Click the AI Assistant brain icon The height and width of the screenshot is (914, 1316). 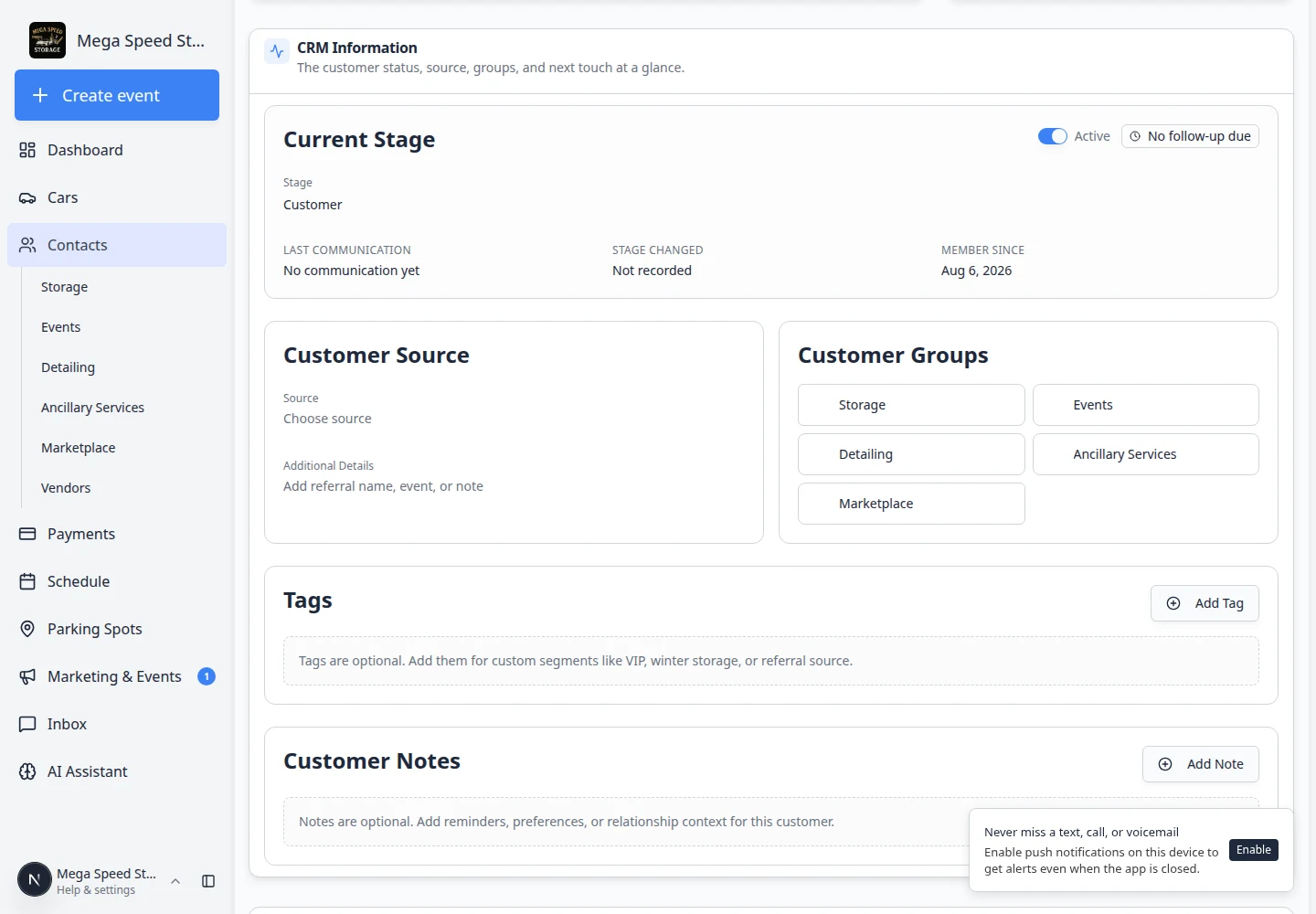(x=27, y=771)
